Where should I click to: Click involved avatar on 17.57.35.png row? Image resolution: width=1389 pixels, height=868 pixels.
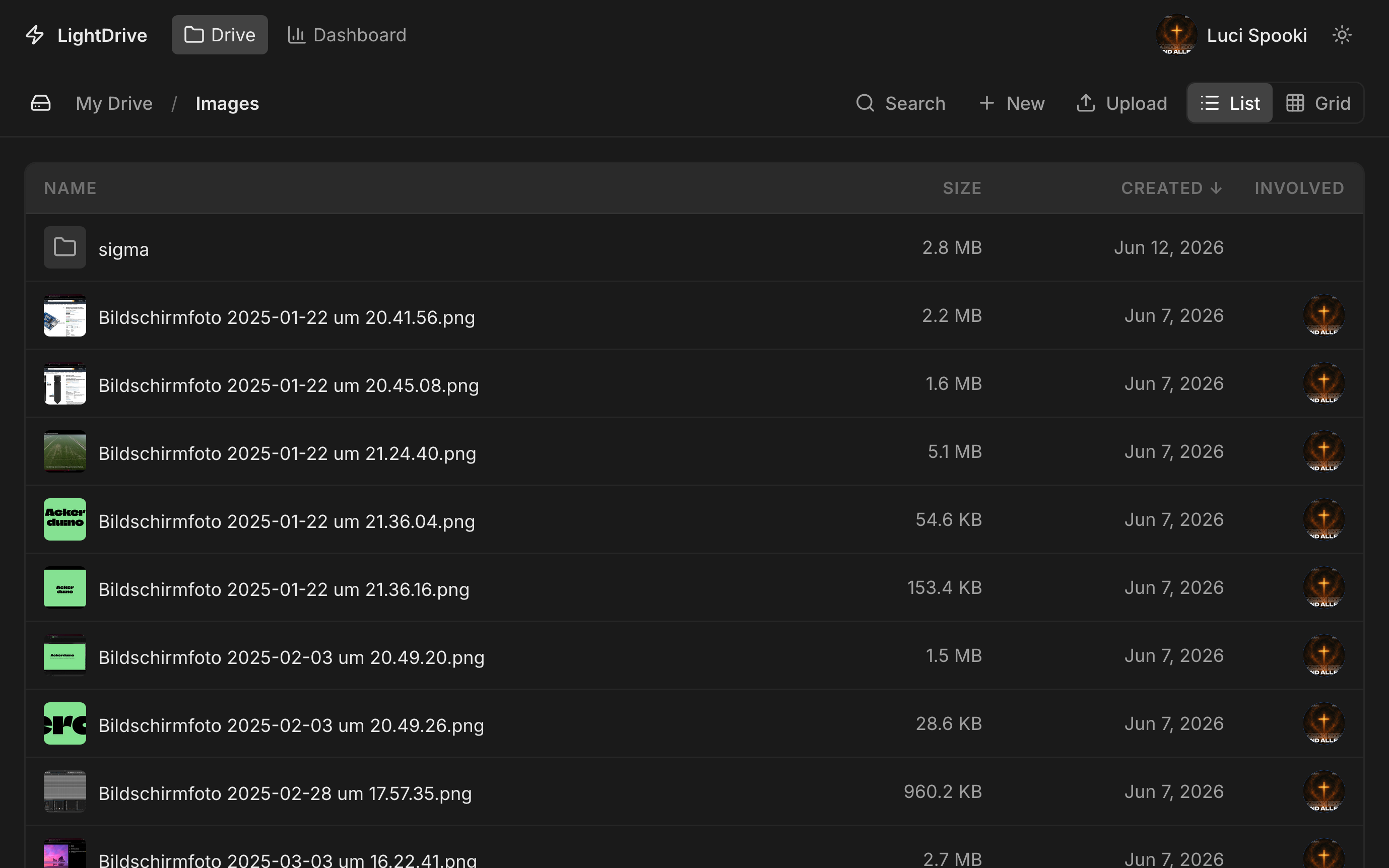(1324, 791)
